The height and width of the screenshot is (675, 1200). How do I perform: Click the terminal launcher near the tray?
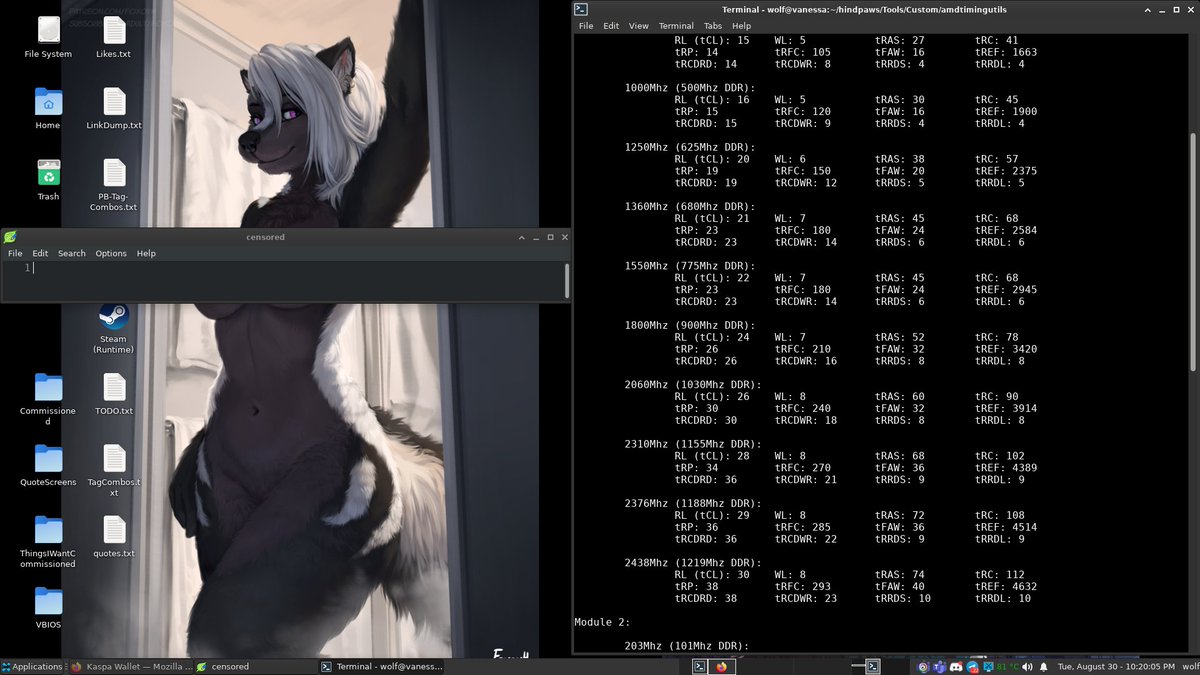tap(873, 666)
